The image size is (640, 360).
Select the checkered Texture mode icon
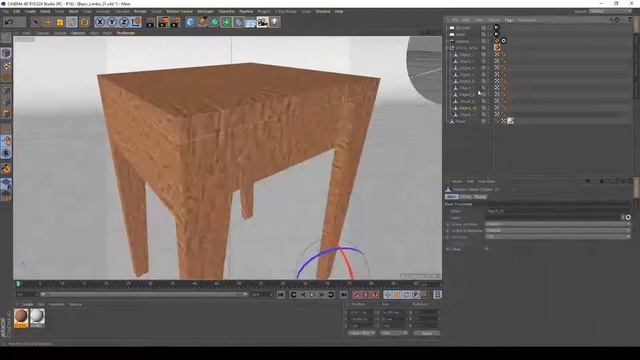(6, 66)
